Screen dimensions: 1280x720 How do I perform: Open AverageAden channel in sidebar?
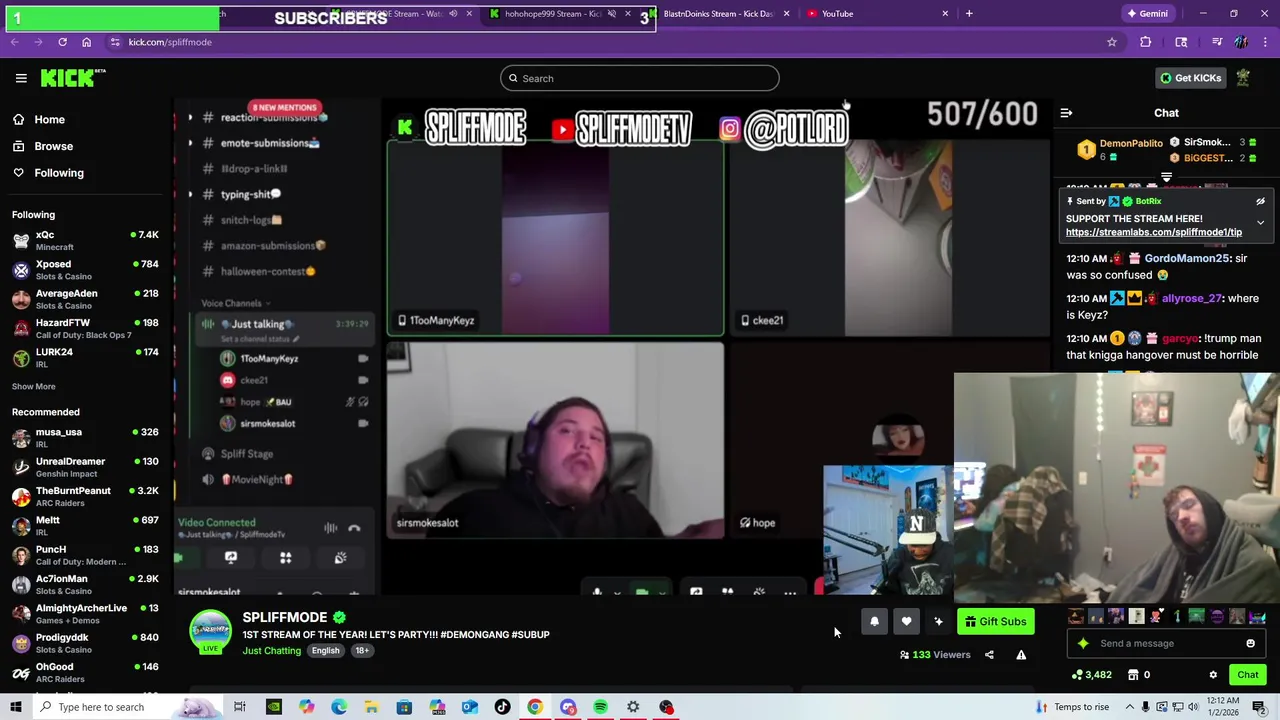[85, 299]
